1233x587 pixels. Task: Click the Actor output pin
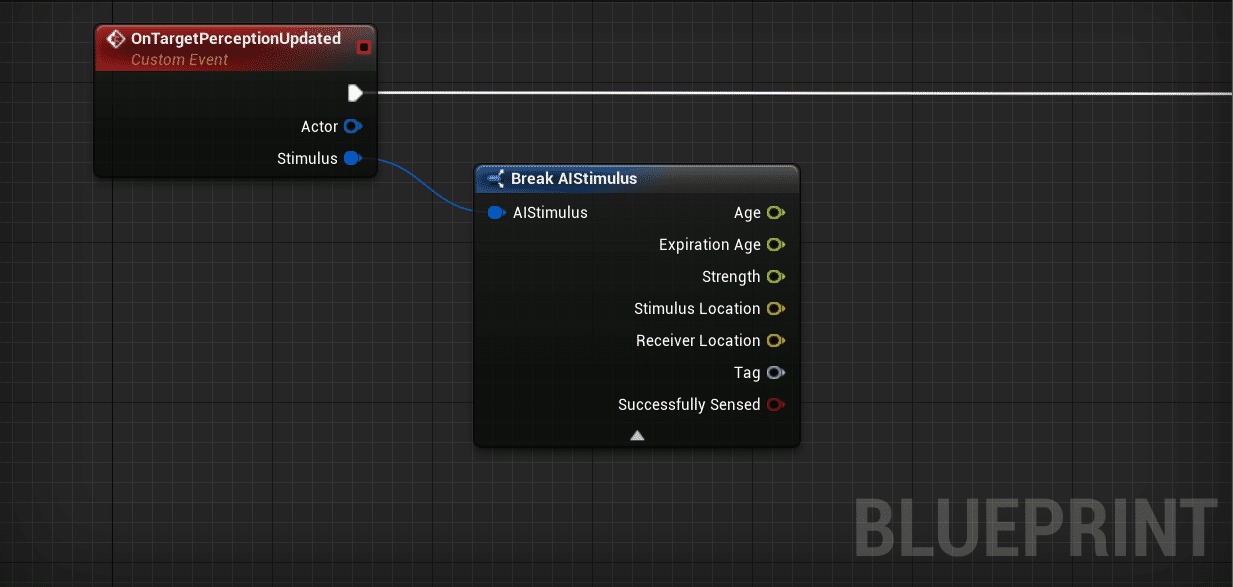(x=352, y=127)
